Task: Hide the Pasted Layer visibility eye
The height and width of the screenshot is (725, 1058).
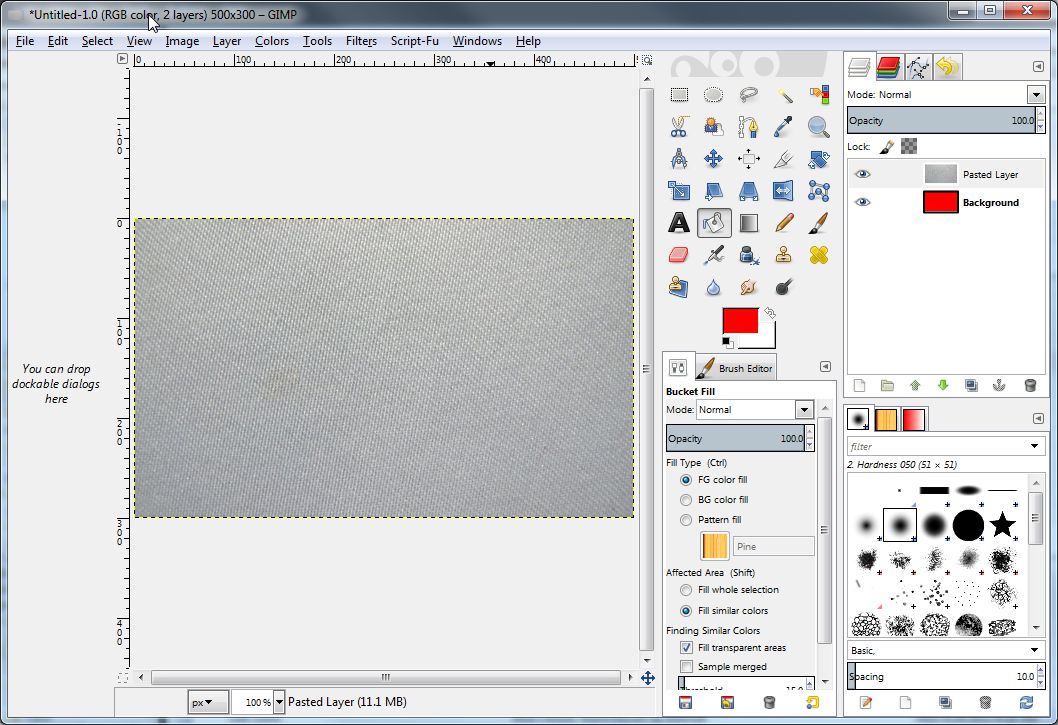Action: pyautogui.click(x=862, y=174)
